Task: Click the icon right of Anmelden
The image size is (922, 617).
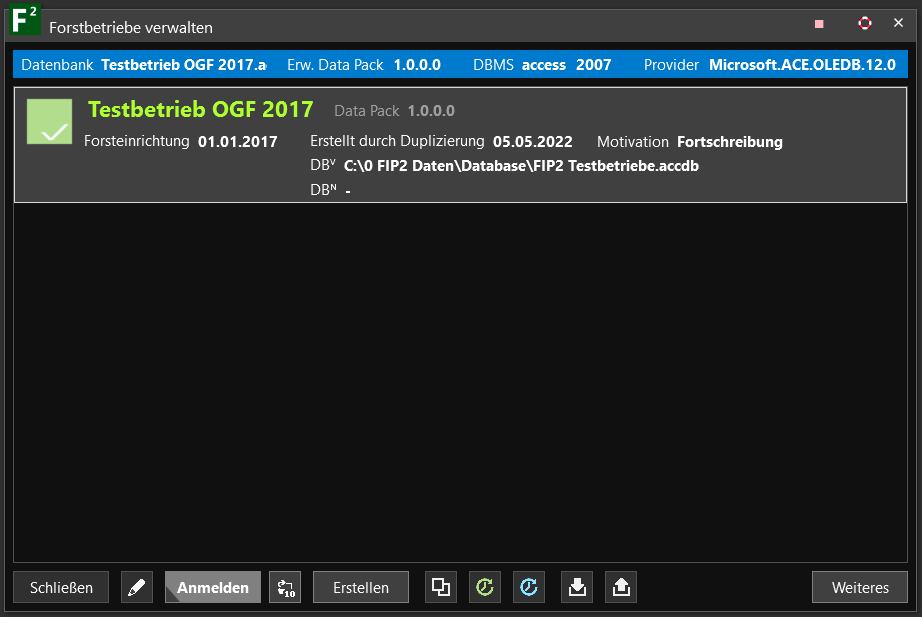Action: 285,588
